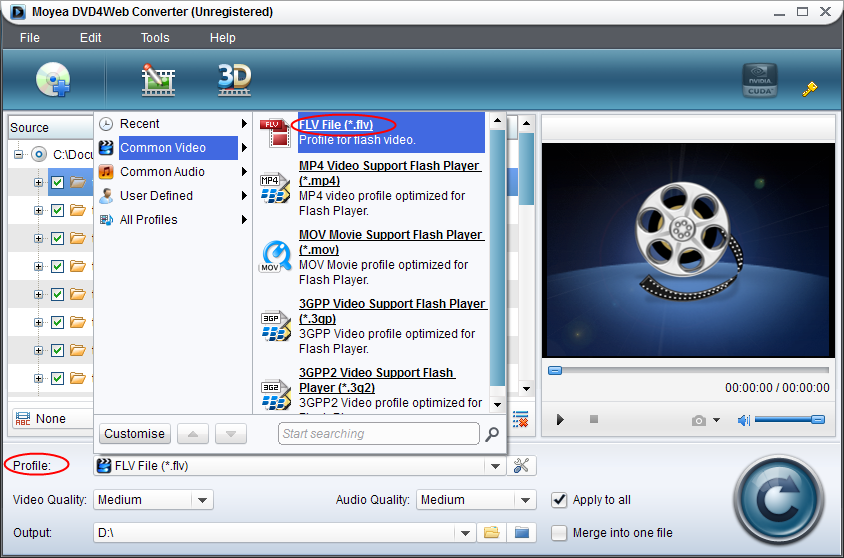
Task: Select the Common Audio category
Action: 173,172
